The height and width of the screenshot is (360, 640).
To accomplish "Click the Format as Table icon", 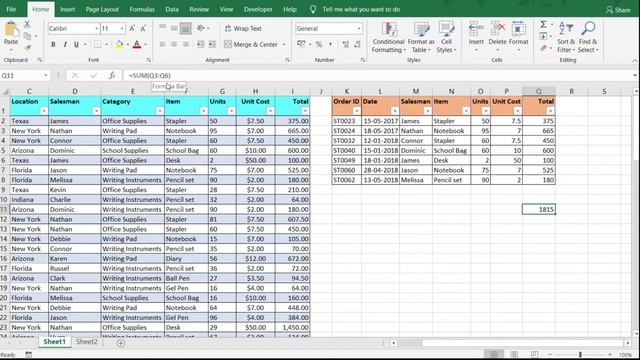I will point(421,29).
